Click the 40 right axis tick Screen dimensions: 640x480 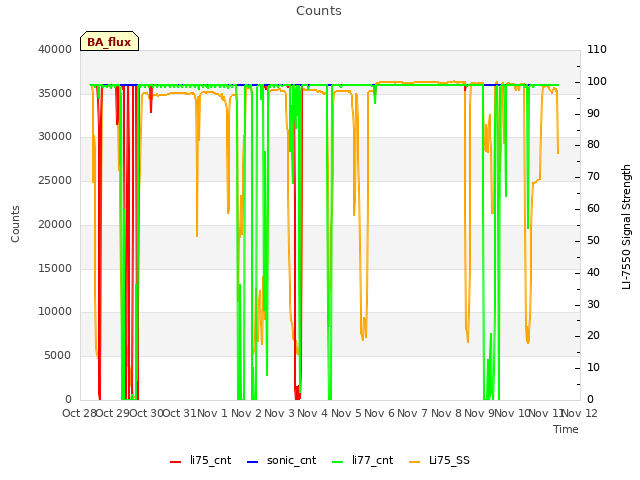(593, 272)
